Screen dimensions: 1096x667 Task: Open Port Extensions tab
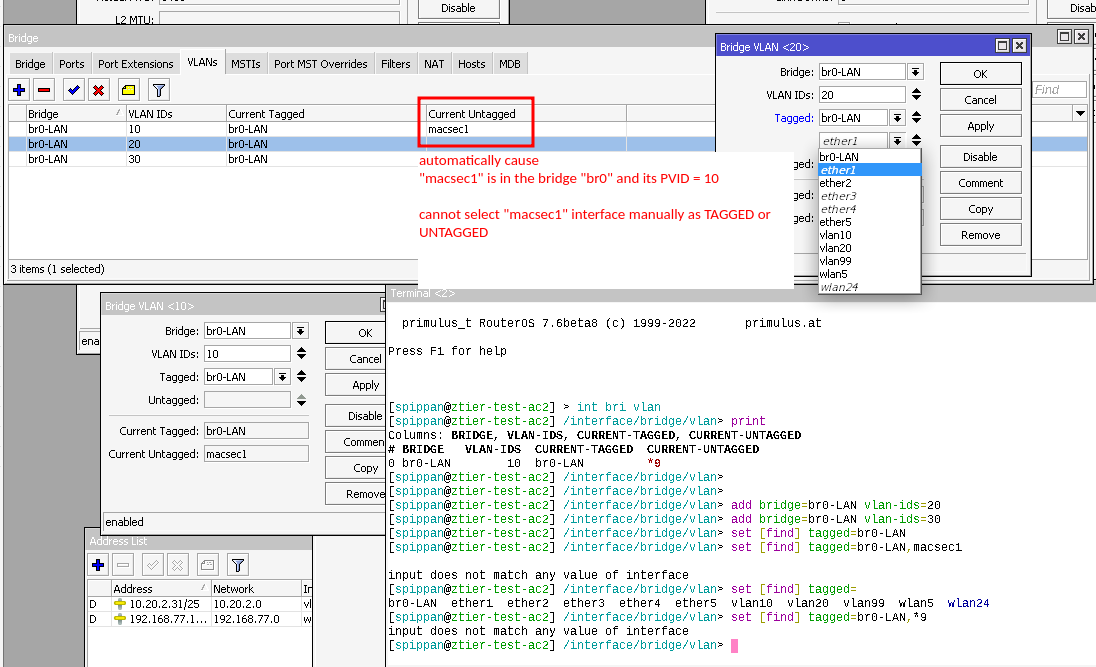[136, 64]
